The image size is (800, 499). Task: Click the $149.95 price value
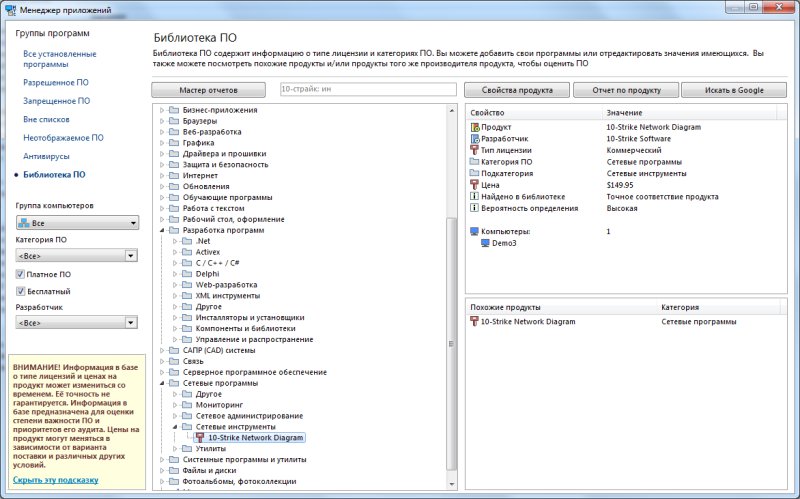tap(620, 185)
